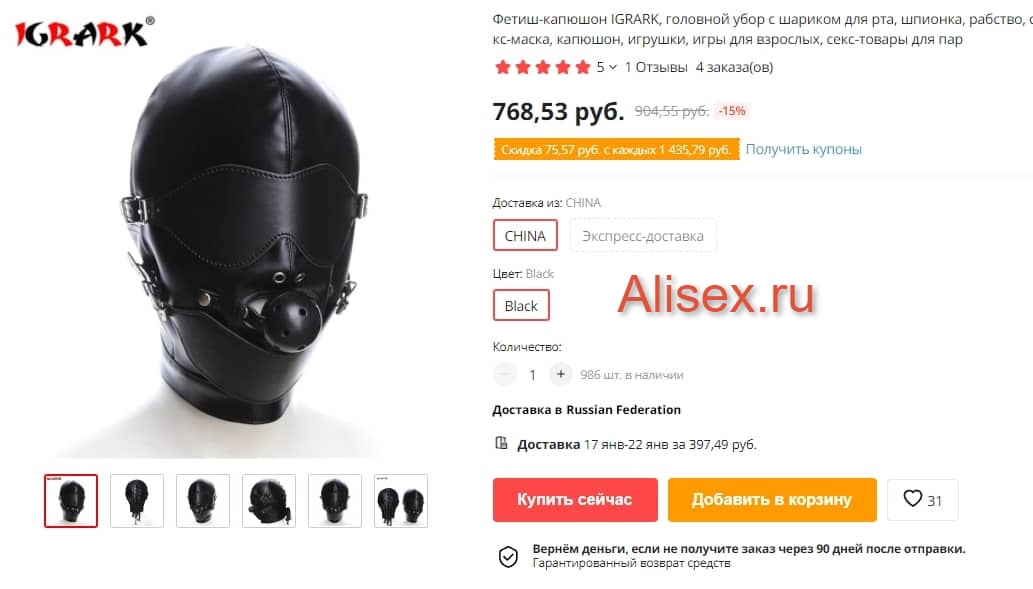
Task: Click the IGRARK brand logo
Action: pos(84,32)
